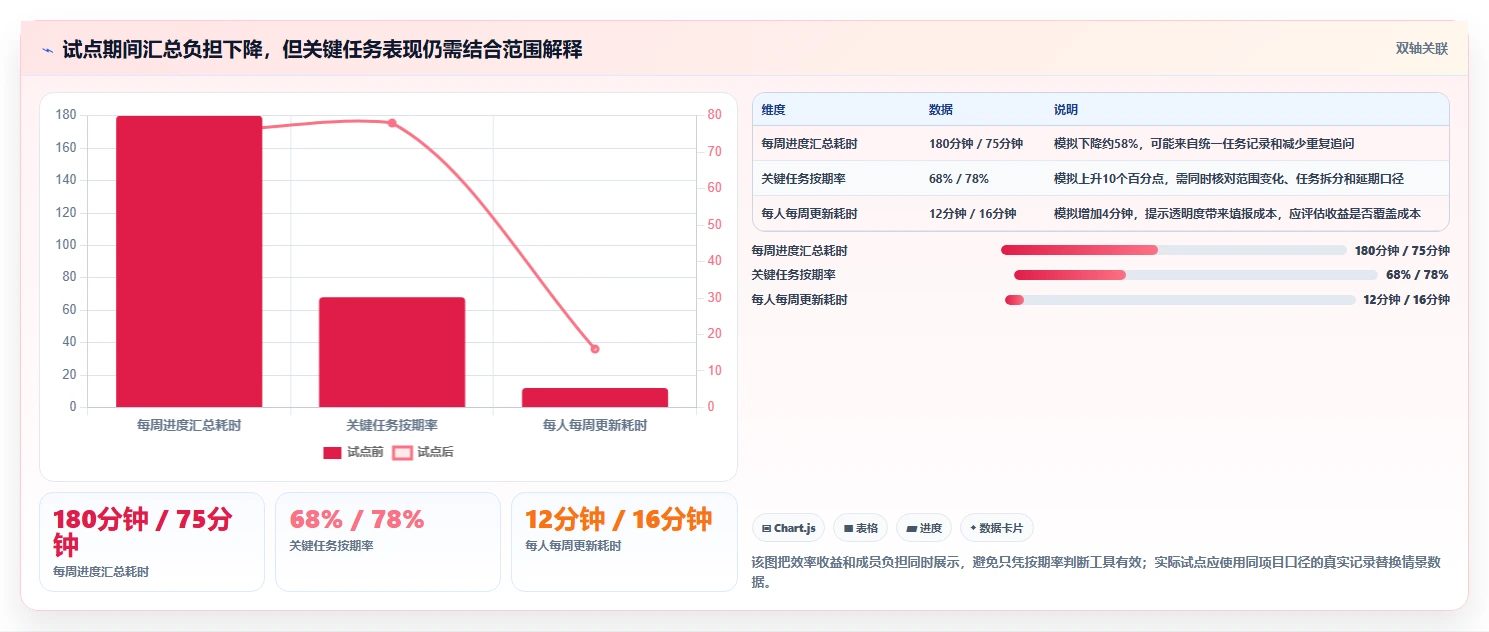Select the 表格 tag chip
The image size is (1489, 632).
point(861,528)
